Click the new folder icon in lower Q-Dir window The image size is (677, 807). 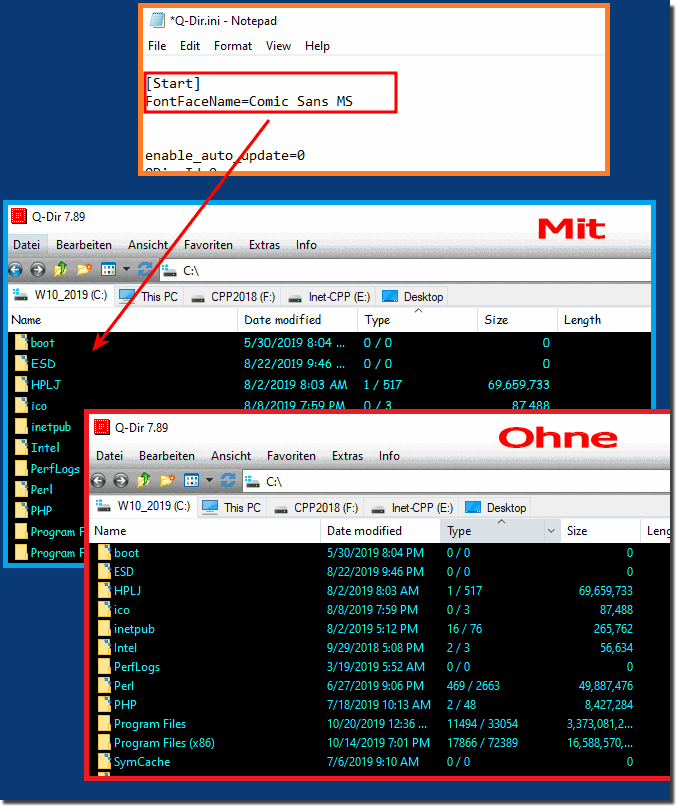(x=167, y=480)
